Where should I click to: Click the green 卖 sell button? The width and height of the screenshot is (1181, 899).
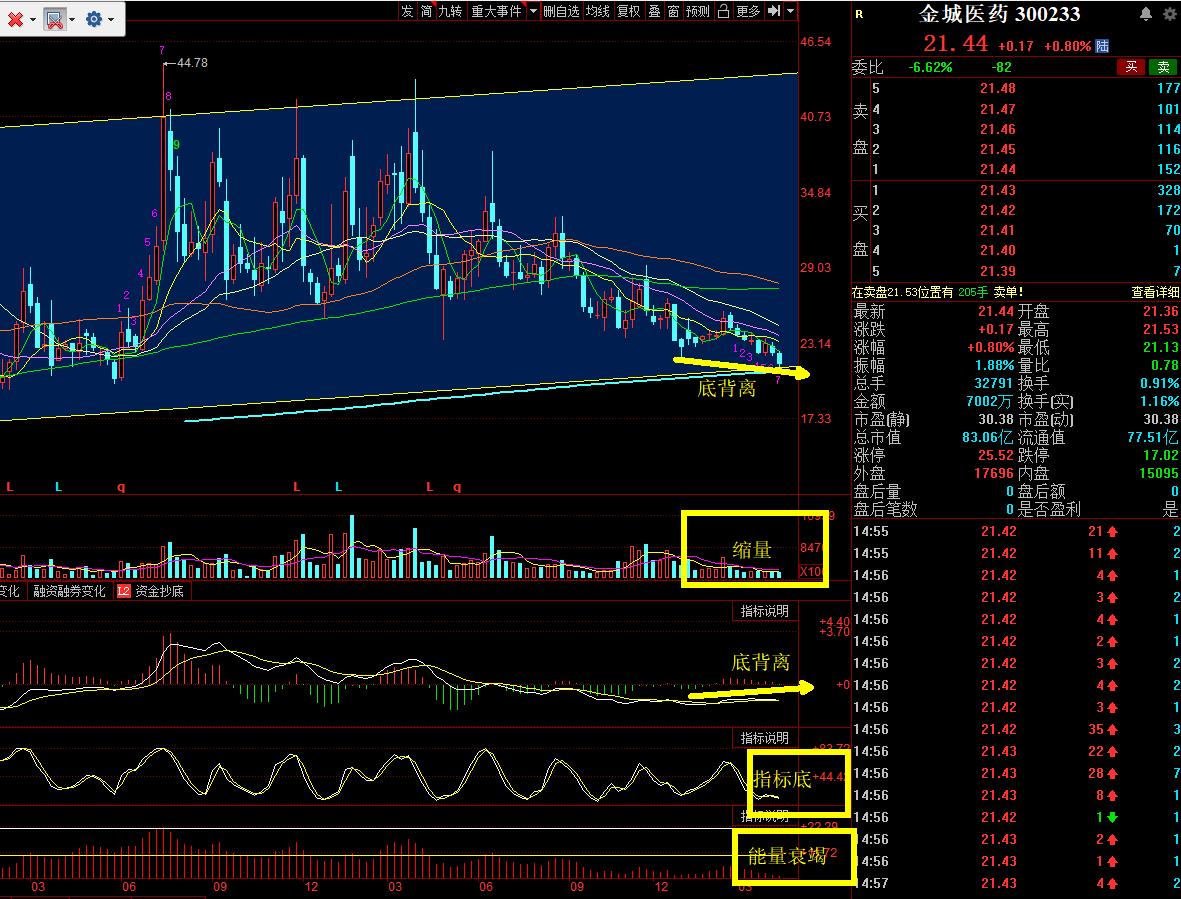[x=1164, y=67]
